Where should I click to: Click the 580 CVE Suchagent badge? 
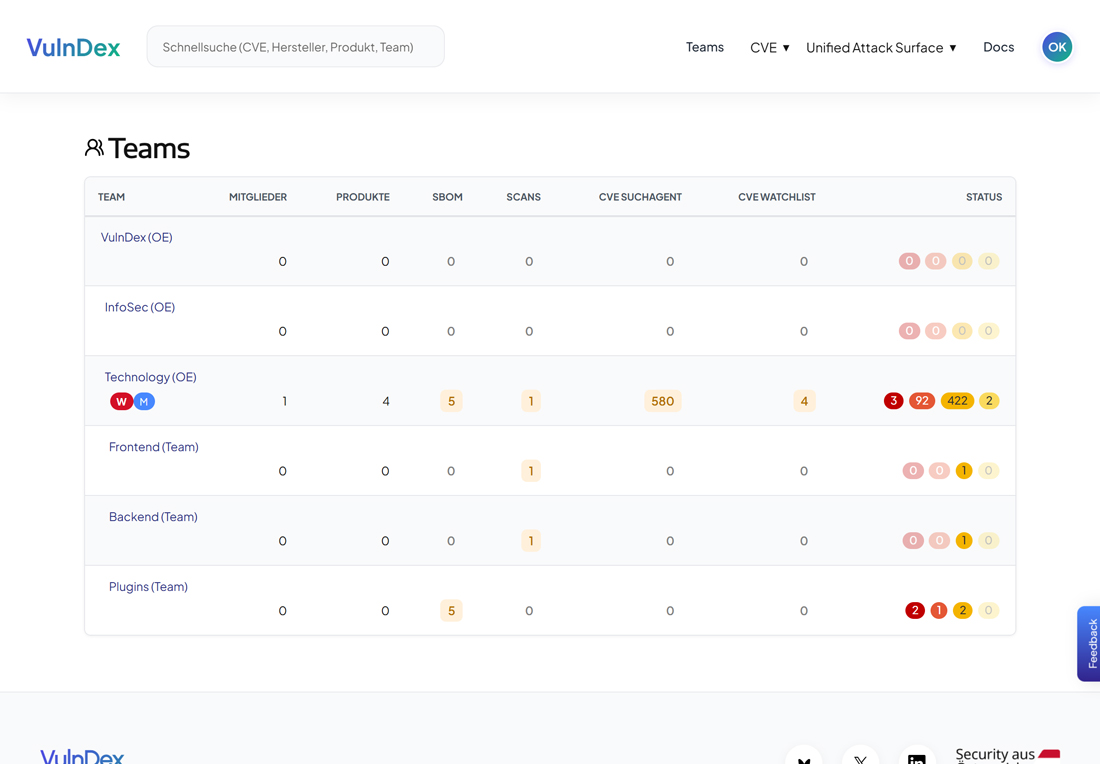662,401
